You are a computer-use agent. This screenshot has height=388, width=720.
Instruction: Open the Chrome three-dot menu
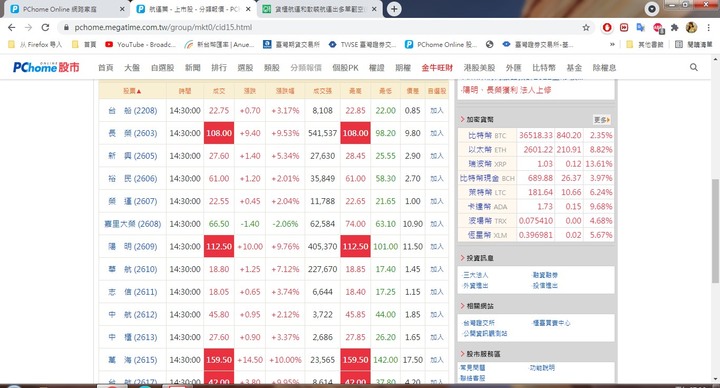point(709,28)
